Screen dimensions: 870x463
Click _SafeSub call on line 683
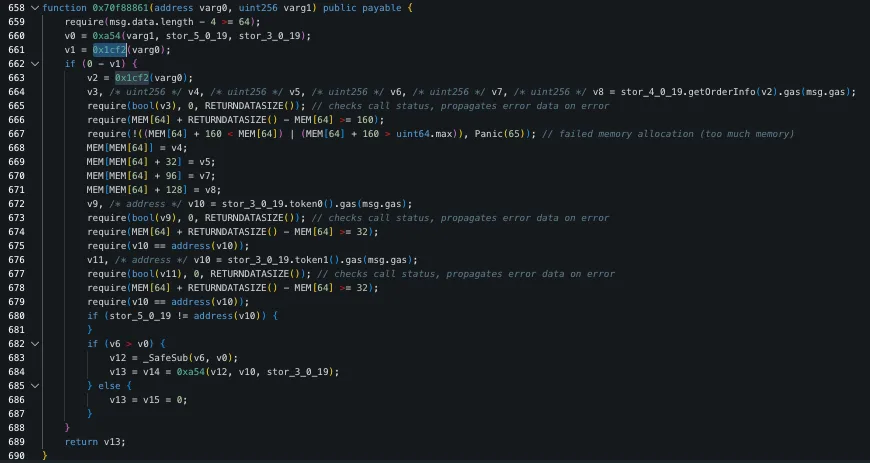pyautogui.click(x=165, y=358)
